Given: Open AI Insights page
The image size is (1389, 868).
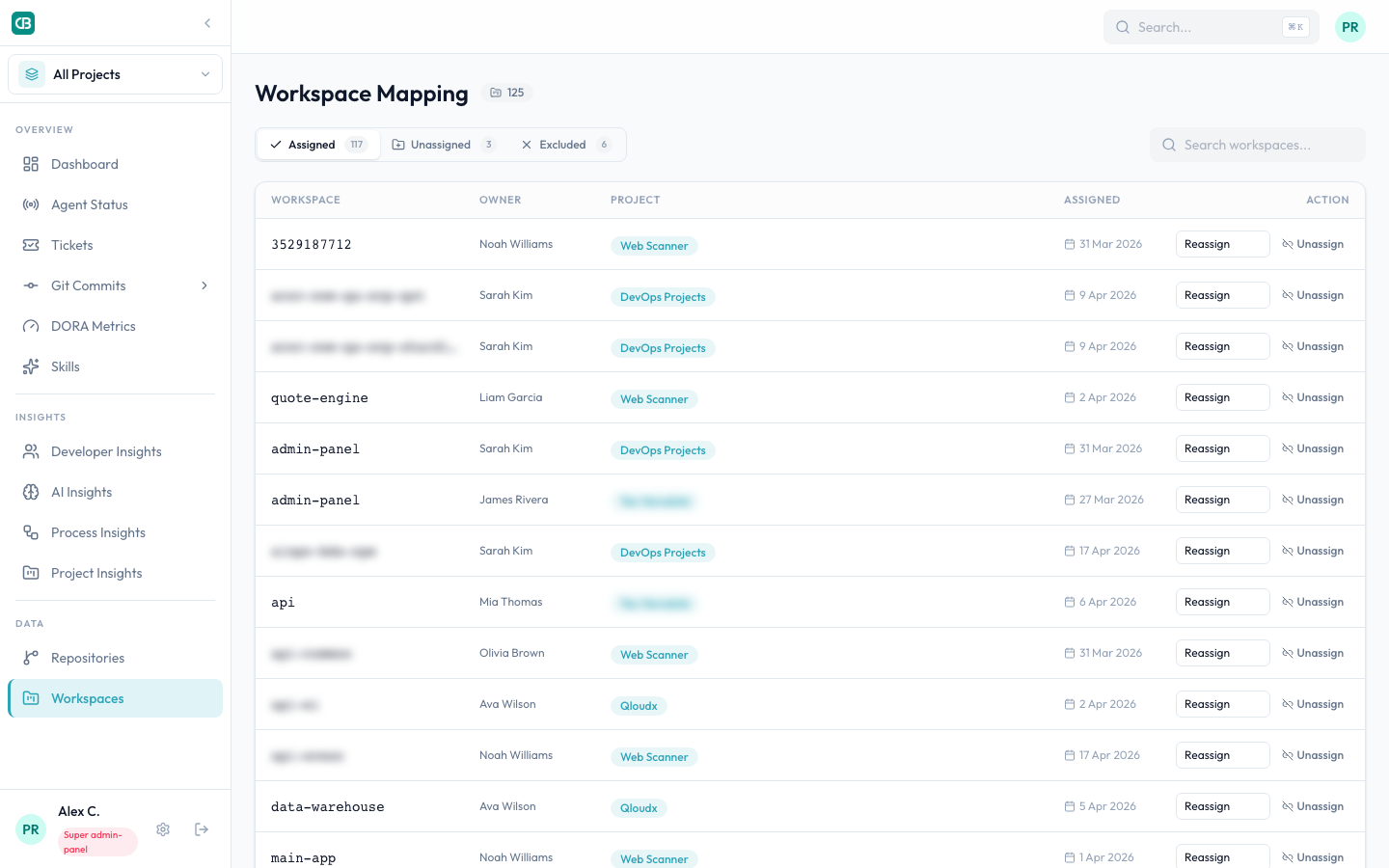Looking at the screenshot, I should (x=115, y=492).
